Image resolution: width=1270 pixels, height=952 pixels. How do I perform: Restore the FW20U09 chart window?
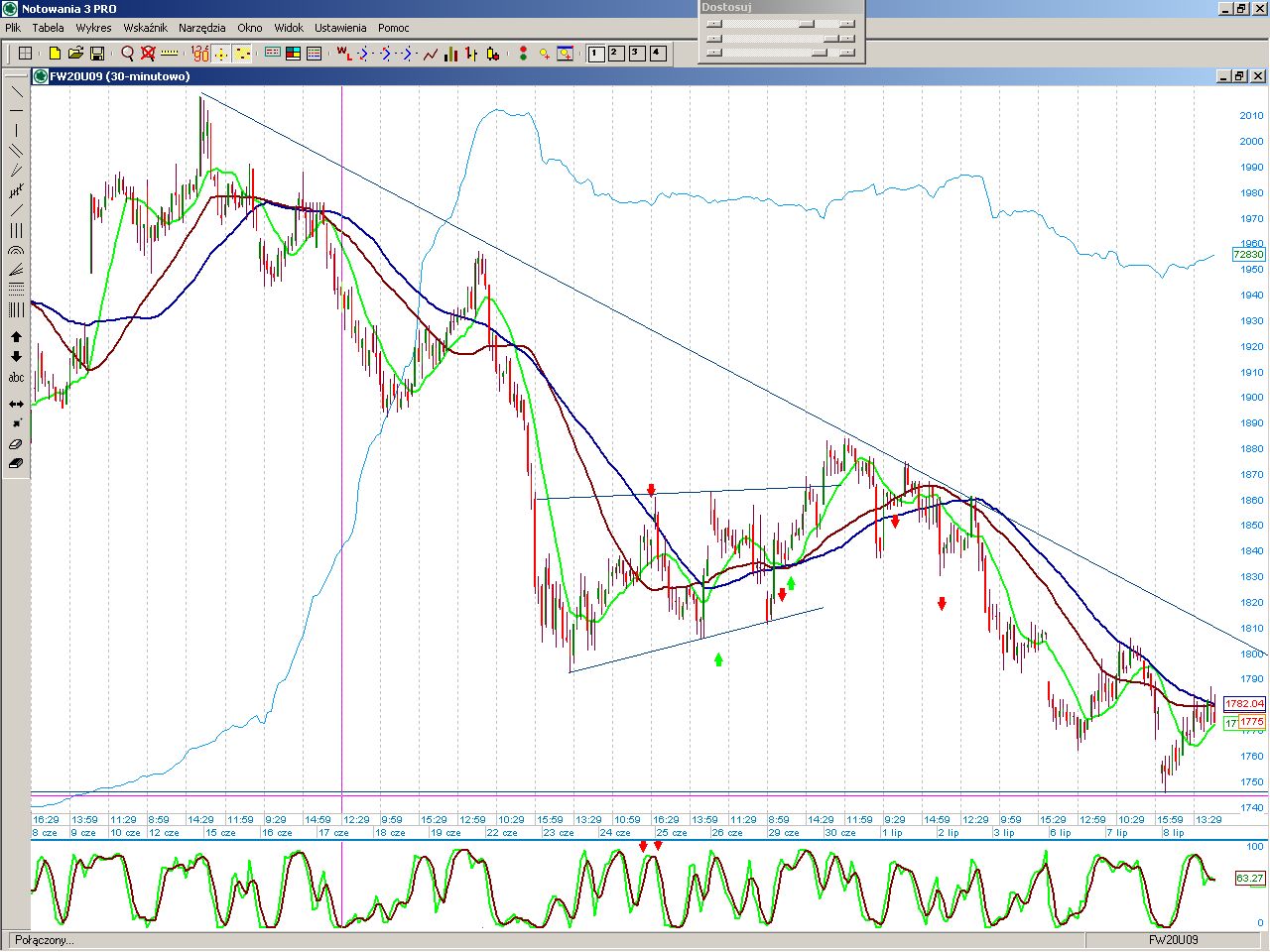coord(1239,76)
